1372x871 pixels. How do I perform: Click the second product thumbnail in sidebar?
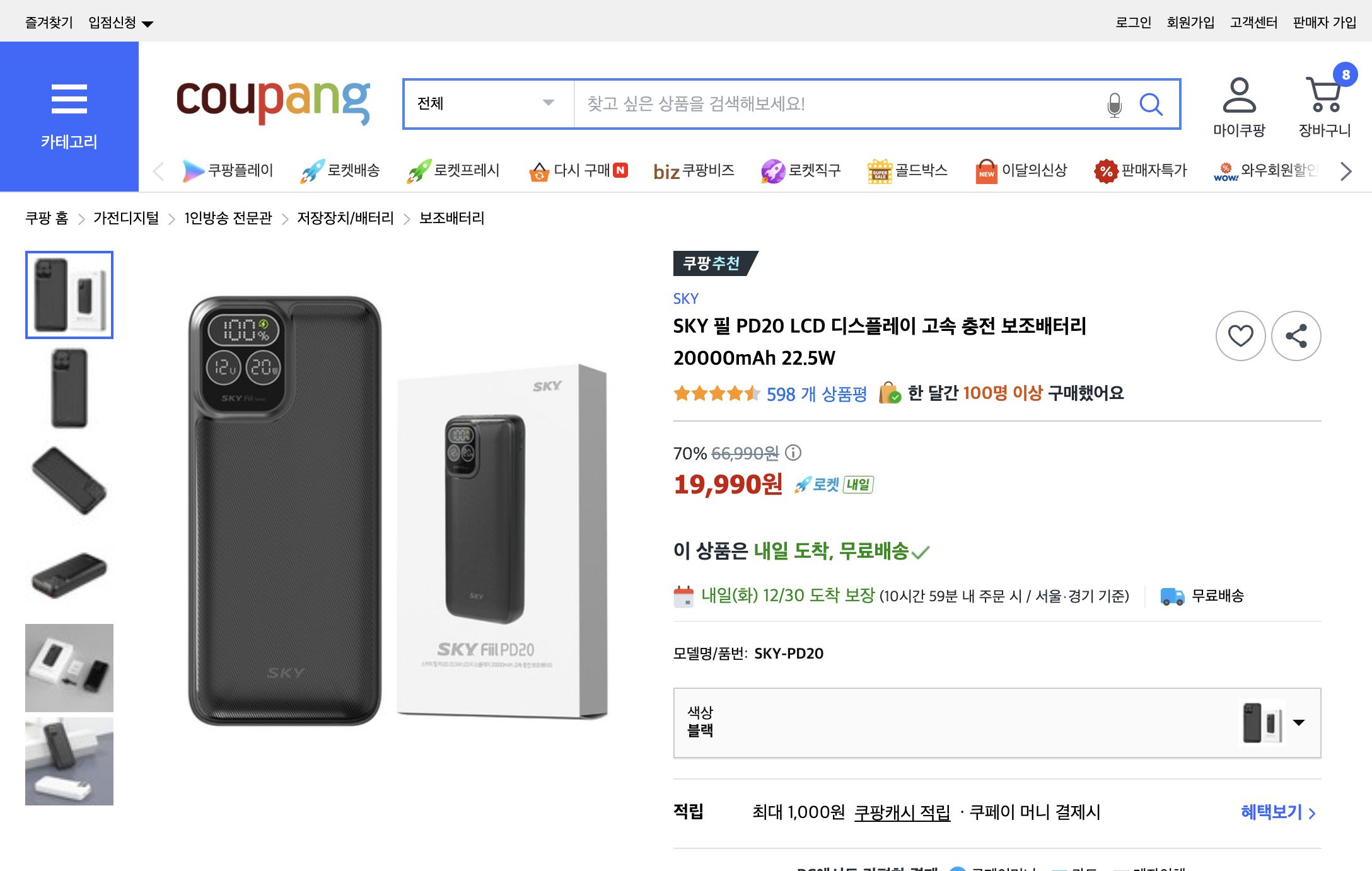(x=69, y=388)
